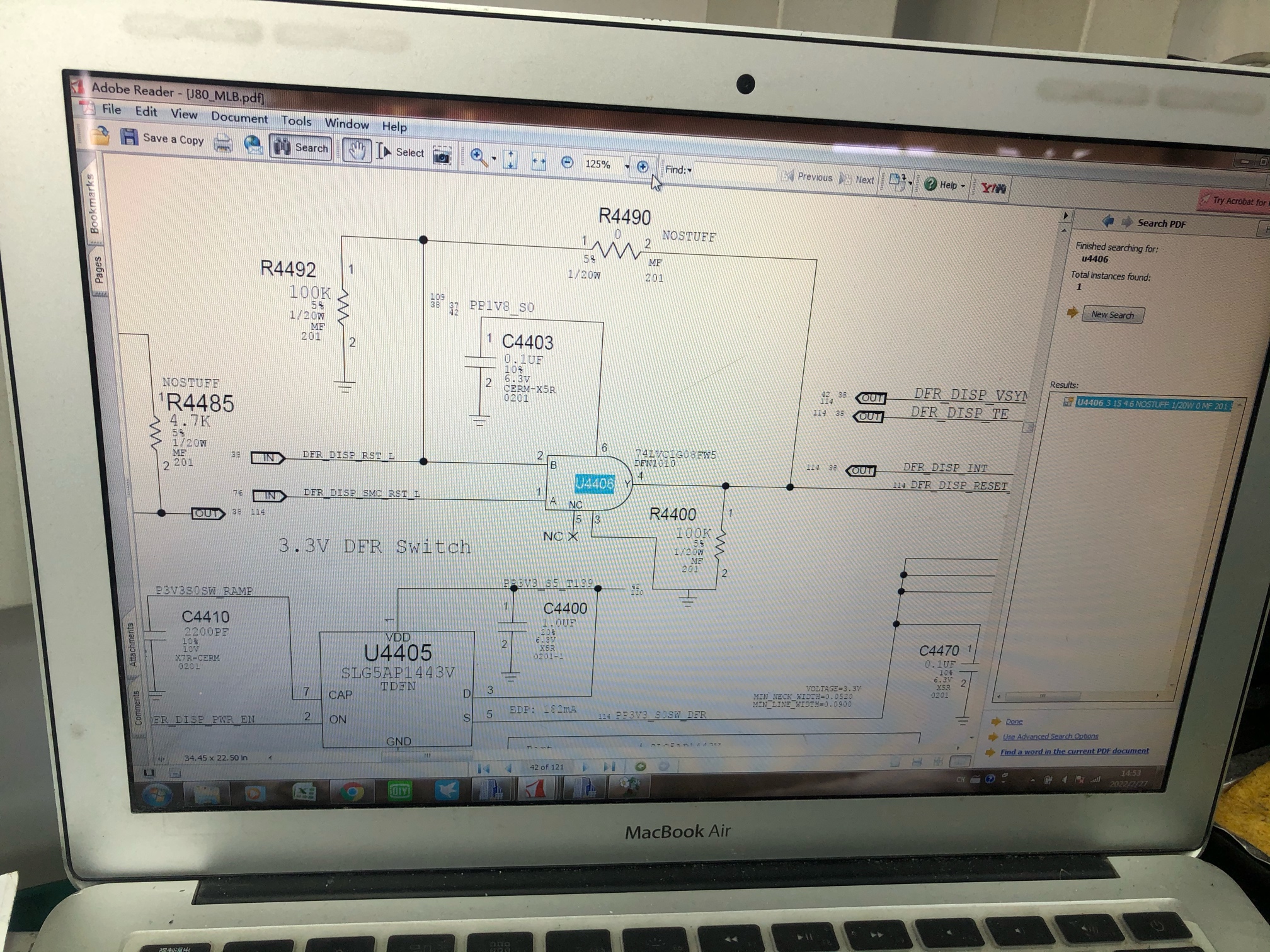
Task: Open the Chrome taskbar icon
Action: 352,791
